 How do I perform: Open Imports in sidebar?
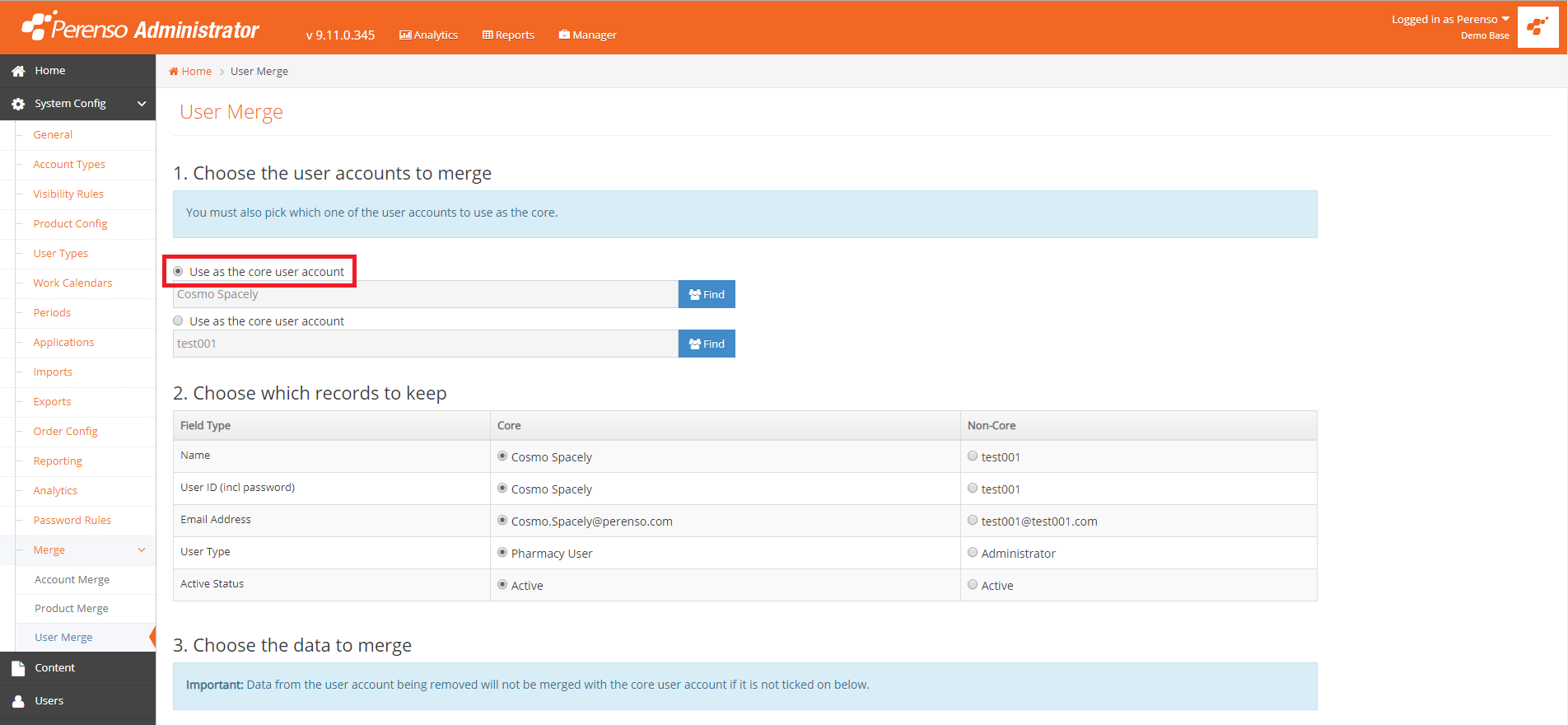point(53,372)
